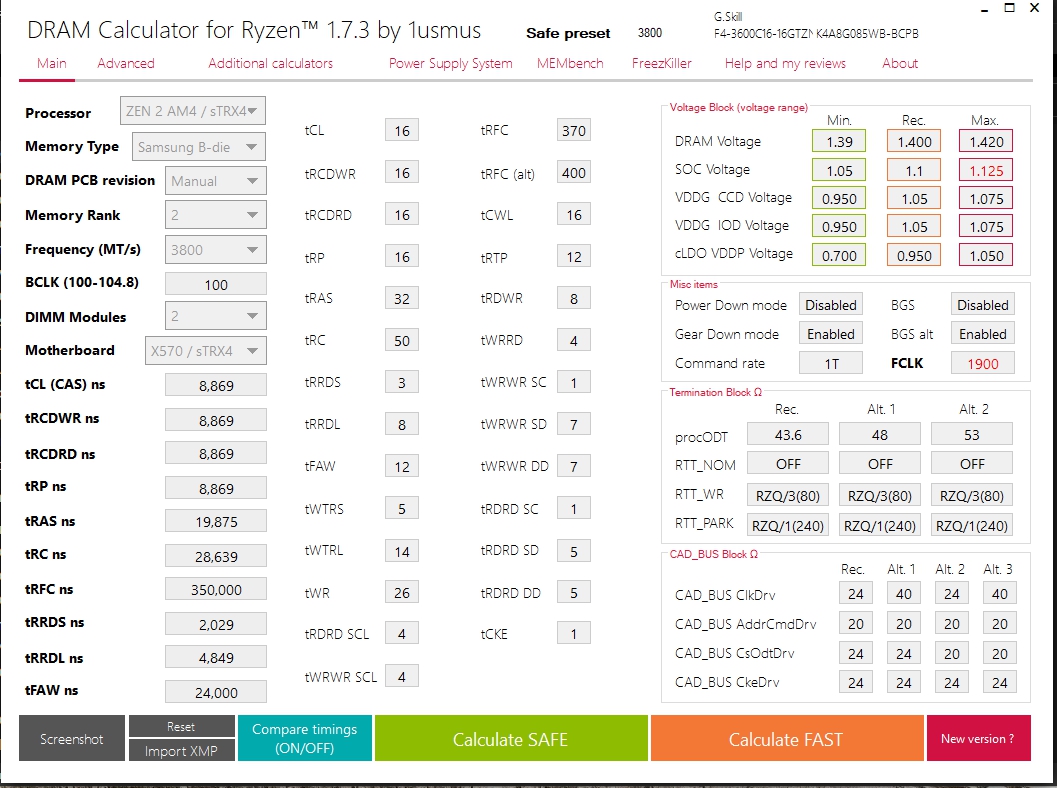Click SOC Voltage Max. value 1.125
This screenshot has width=1057, height=788.
point(986,171)
